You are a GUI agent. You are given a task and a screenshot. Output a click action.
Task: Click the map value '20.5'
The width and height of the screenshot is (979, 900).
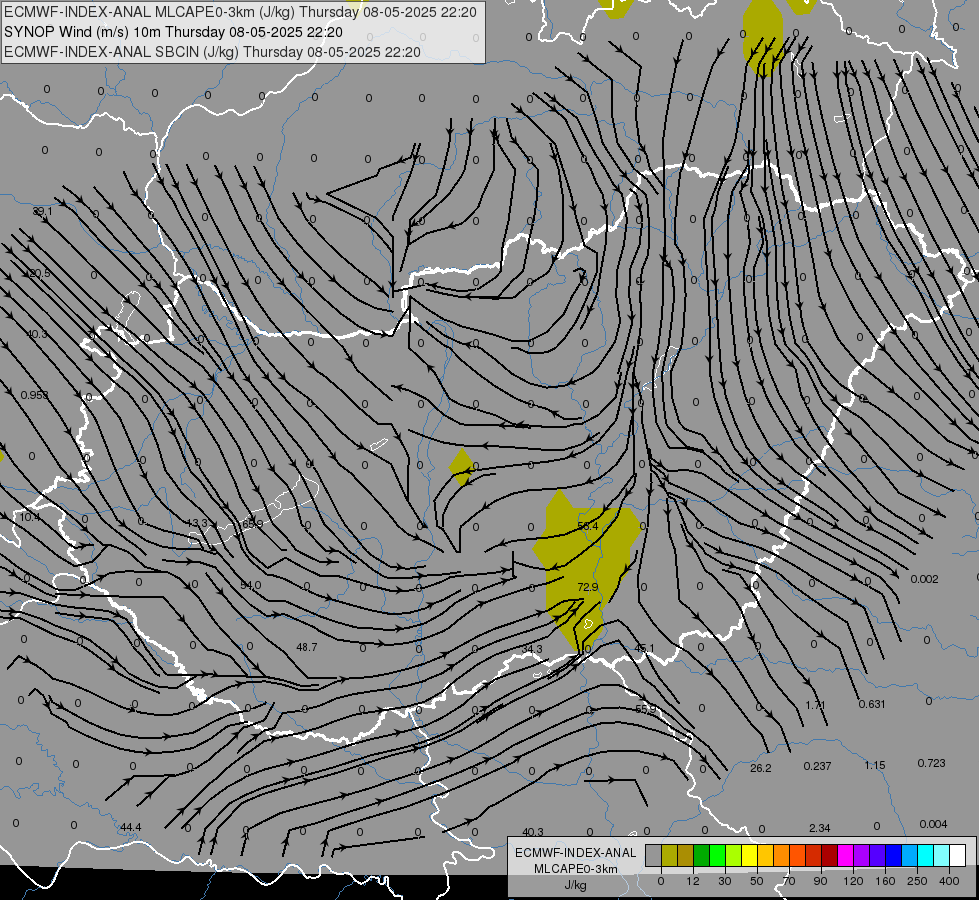coord(39,273)
